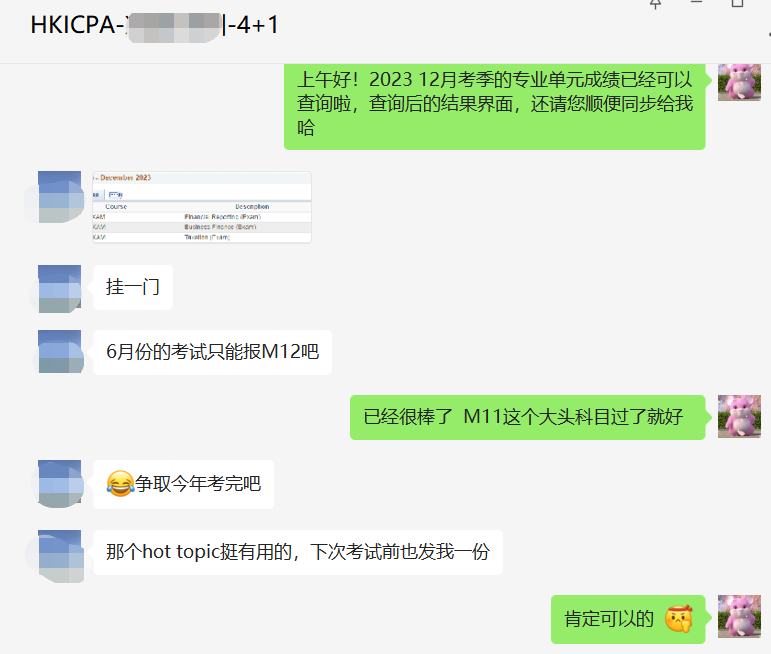Click the contact avatar beside the results image

(x=59, y=197)
